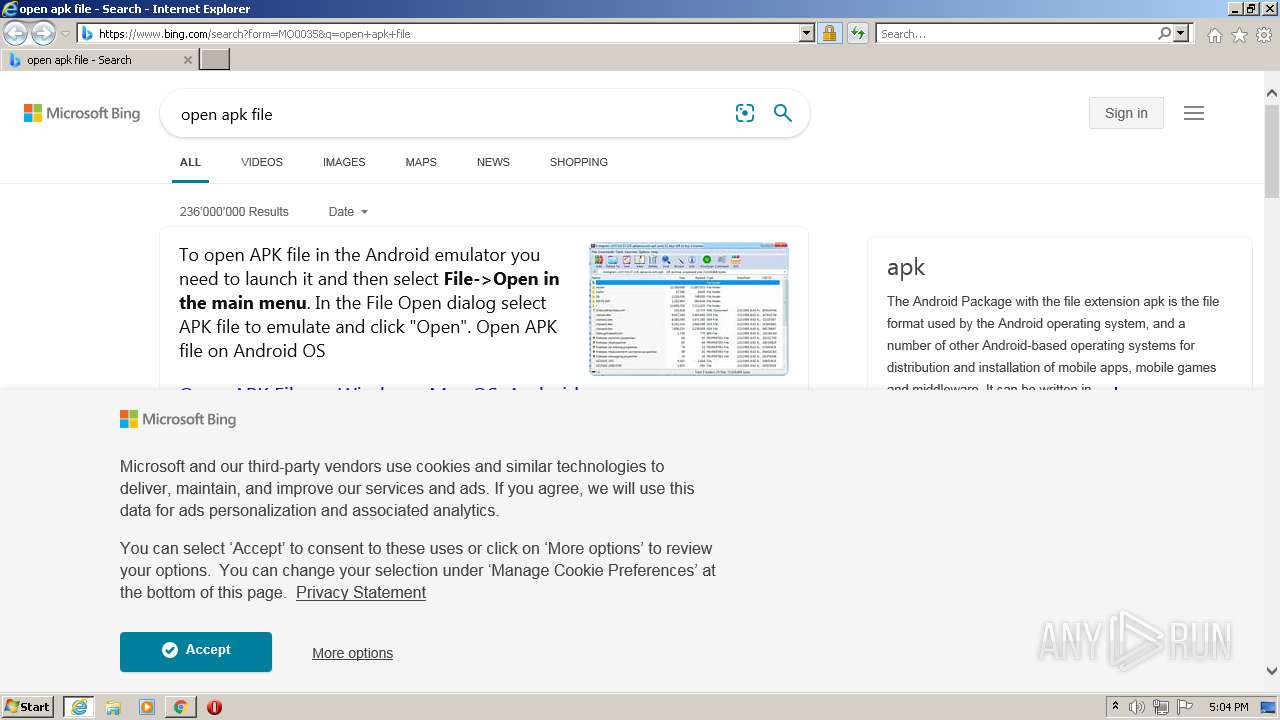
Task: Click the 5:04 PM clock
Action: click(x=1228, y=707)
